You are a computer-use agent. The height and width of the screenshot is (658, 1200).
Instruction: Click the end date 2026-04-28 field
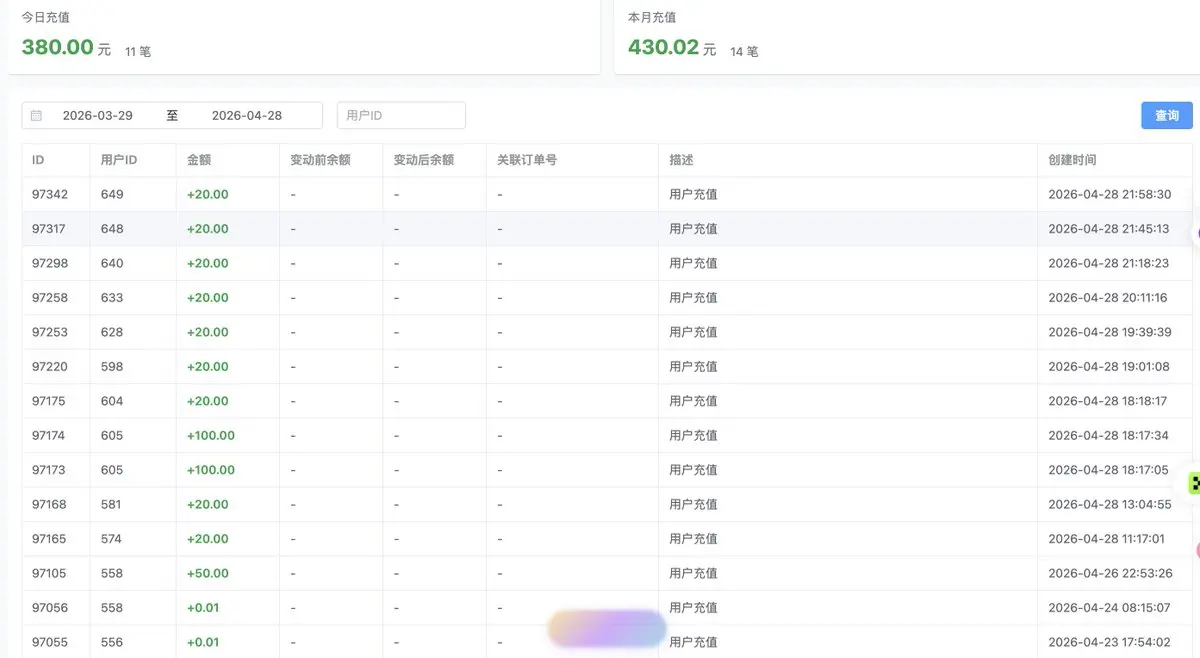[x=247, y=115]
